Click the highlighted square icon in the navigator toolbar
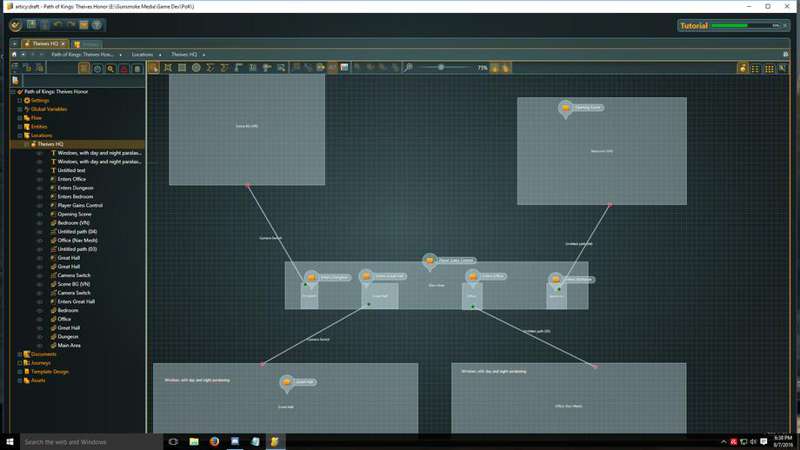This screenshot has height=450, width=800. 84,68
